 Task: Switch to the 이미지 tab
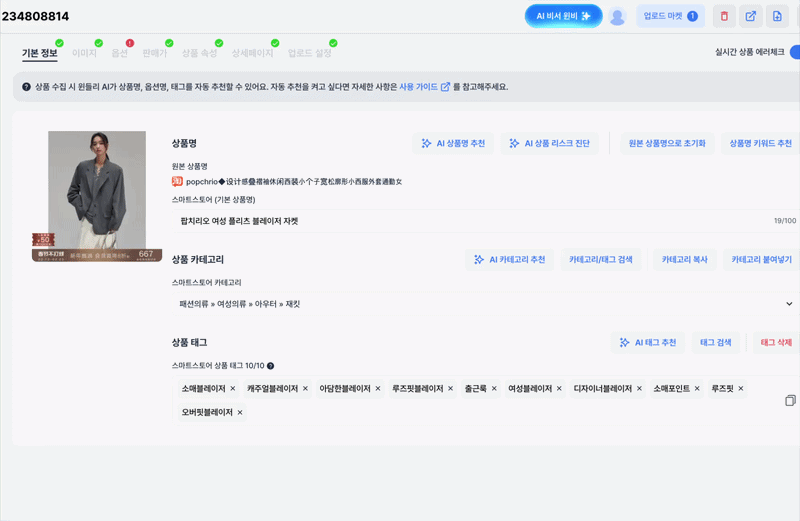84,53
